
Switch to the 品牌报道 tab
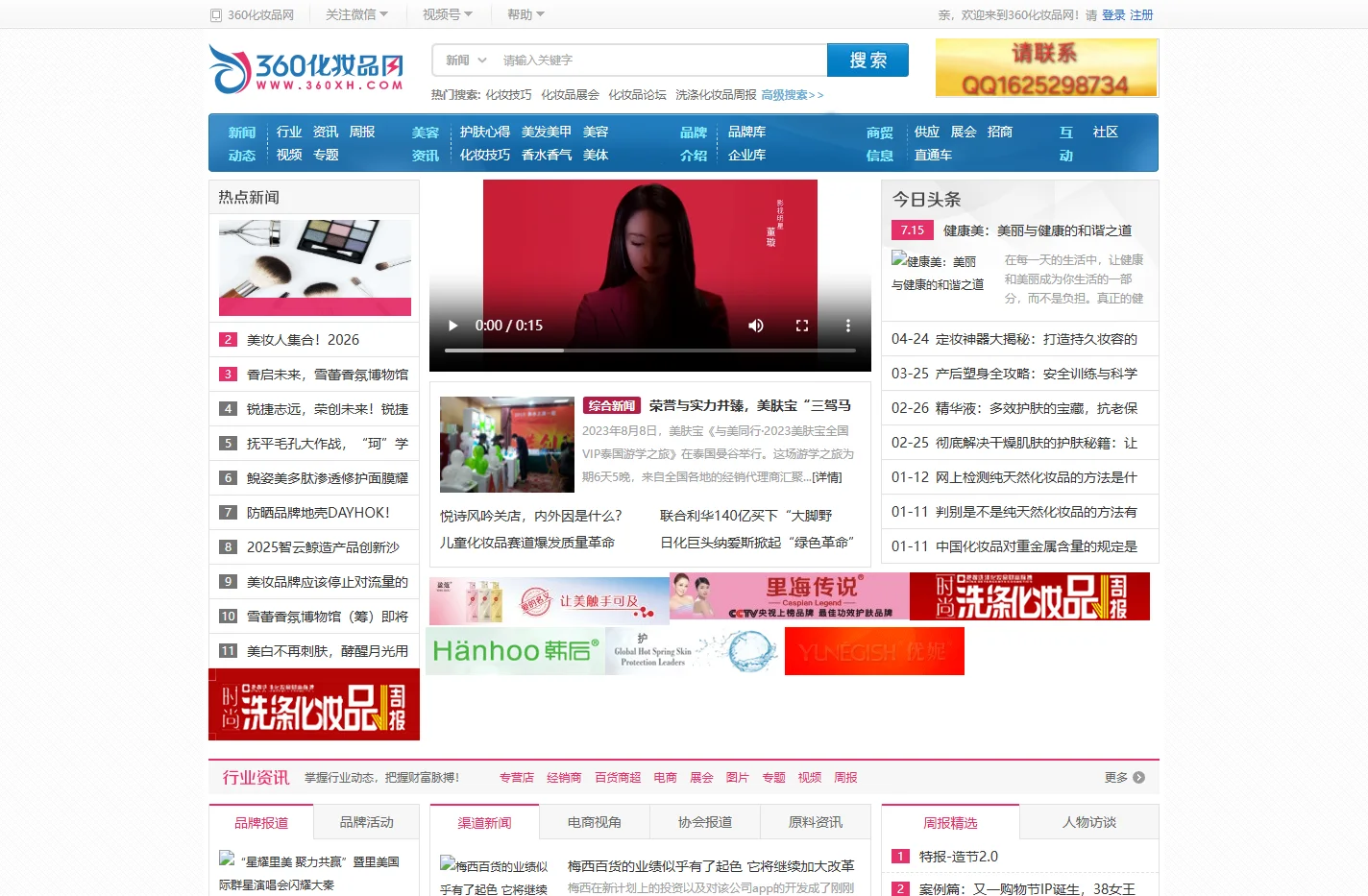click(261, 822)
